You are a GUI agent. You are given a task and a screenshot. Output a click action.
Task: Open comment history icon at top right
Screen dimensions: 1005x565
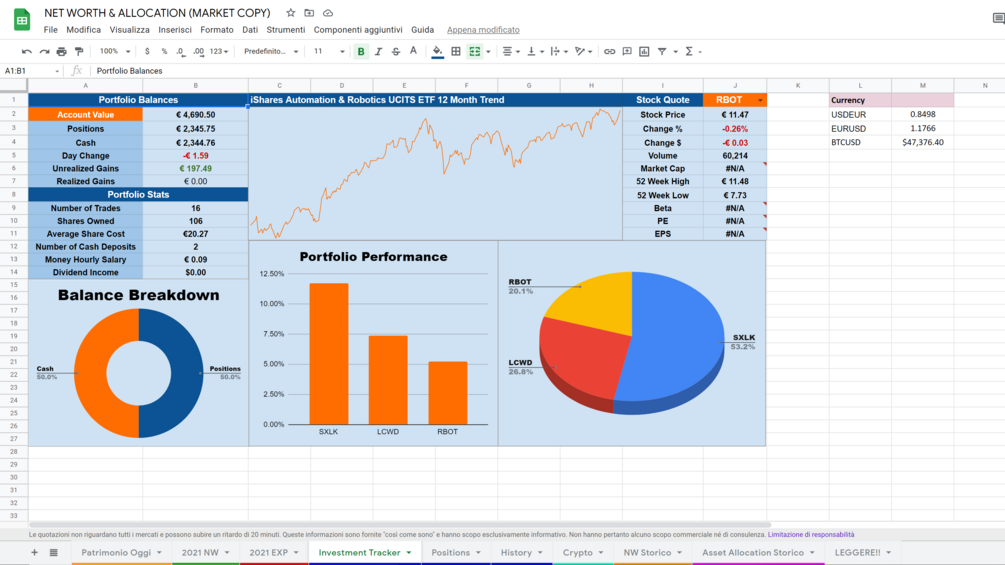[998, 19]
